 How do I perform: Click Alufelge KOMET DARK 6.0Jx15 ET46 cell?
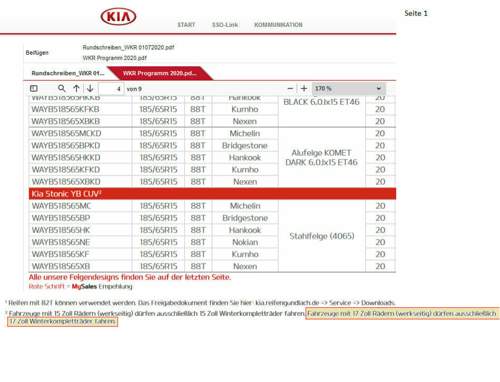[x=322, y=157]
